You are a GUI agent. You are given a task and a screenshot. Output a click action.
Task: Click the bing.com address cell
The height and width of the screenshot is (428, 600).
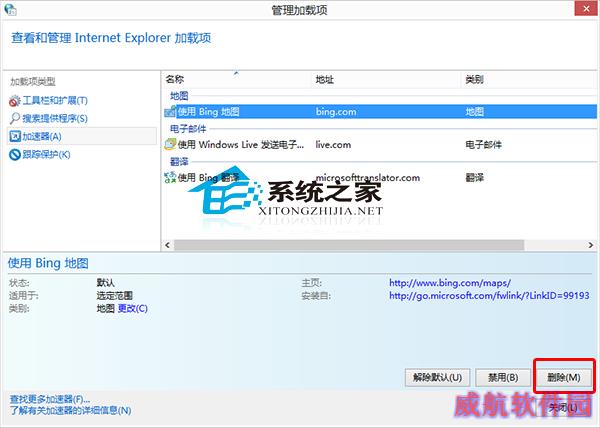pos(336,112)
